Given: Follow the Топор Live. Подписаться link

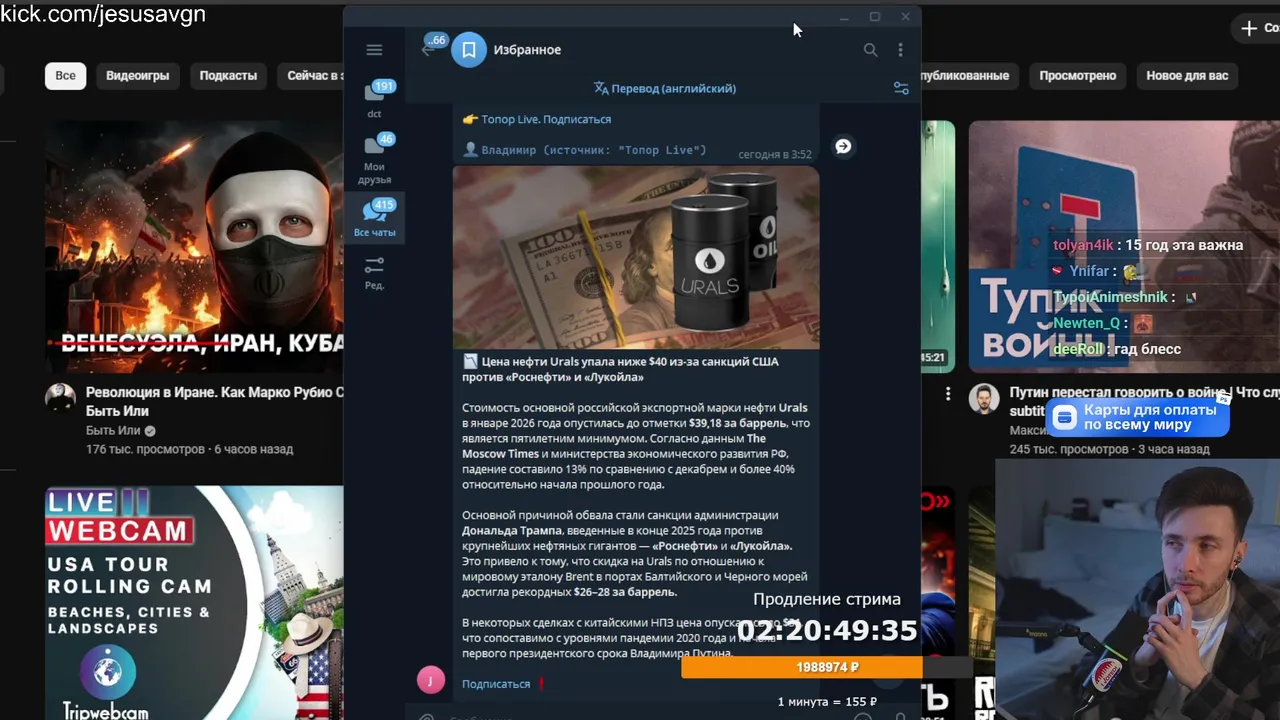Looking at the screenshot, I should coord(546,119).
